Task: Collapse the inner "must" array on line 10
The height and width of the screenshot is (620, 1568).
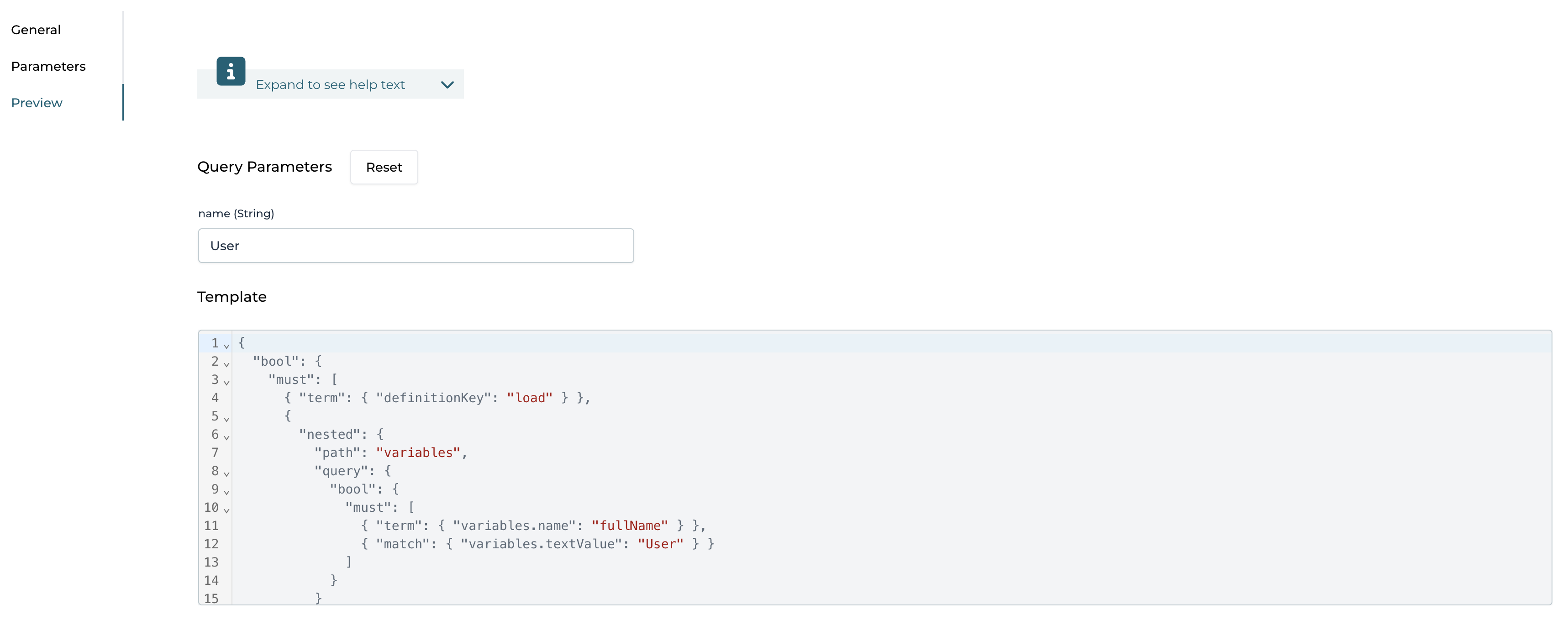Action: point(226,510)
